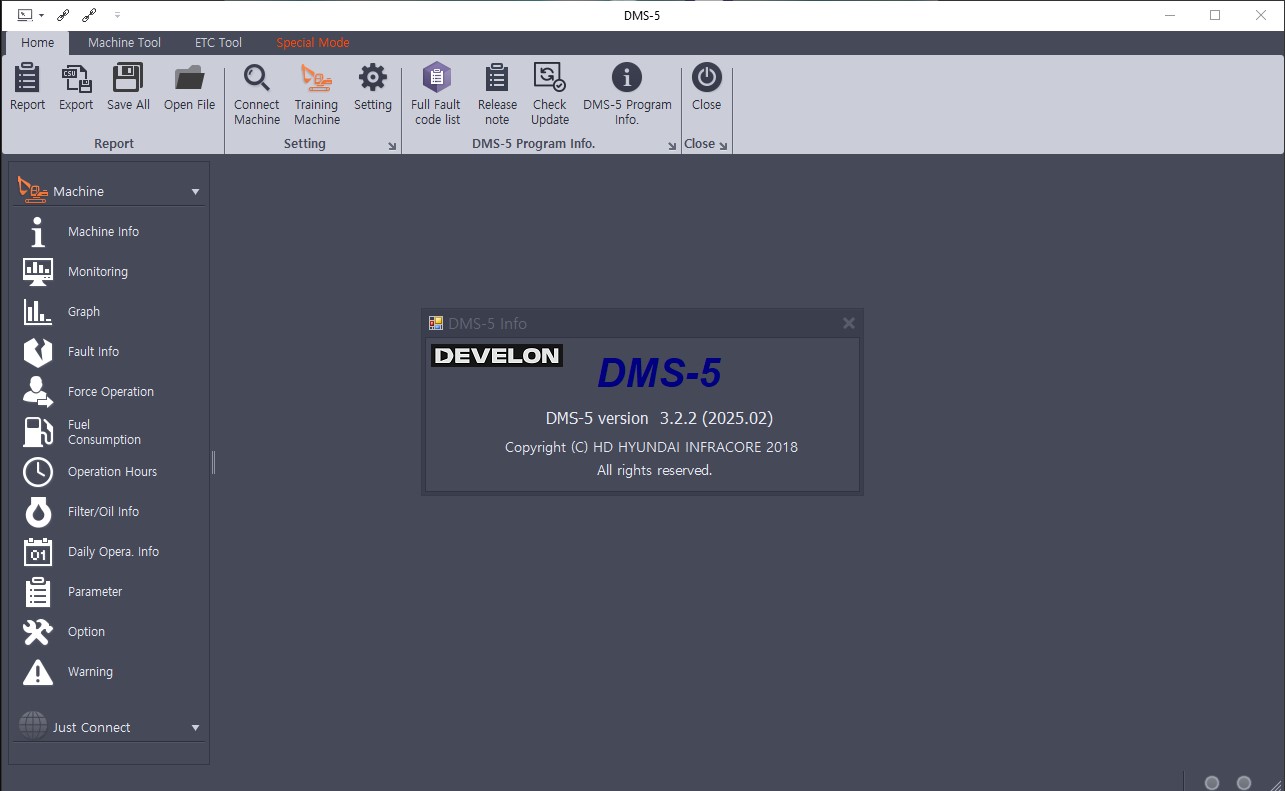Open Monitoring in sidebar
The image size is (1285, 791).
[110, 272]
